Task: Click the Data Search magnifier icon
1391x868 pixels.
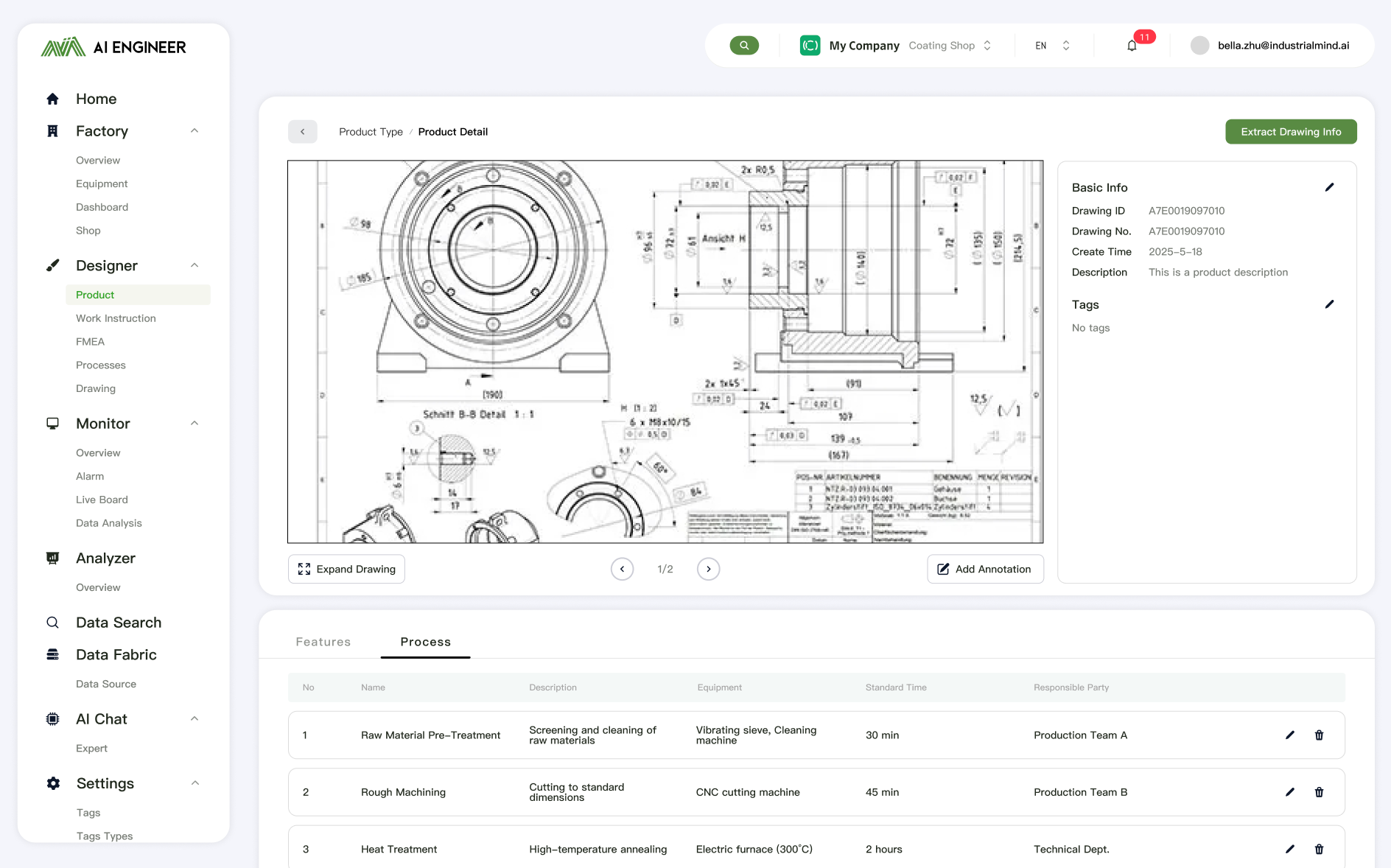Action: coord(52,623)
